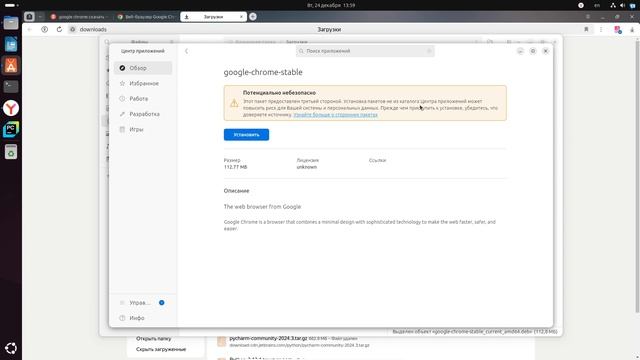Image resolution: width=640 pixels, height=360 pixels.
Task: Click the warning triangle icon in alert
Action: coord(234,103)
